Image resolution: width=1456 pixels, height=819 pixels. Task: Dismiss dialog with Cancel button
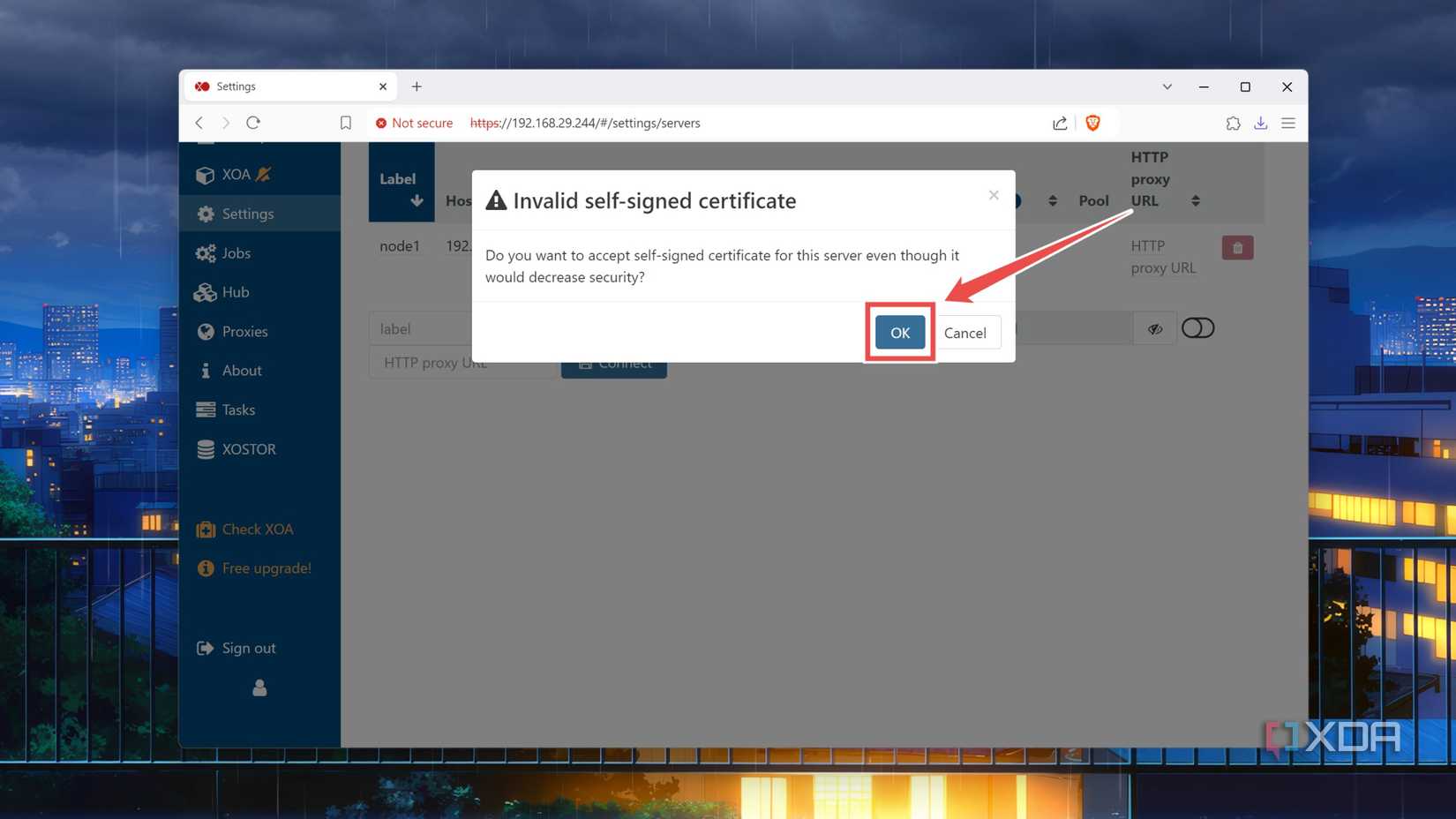click(x=964, y=333)
